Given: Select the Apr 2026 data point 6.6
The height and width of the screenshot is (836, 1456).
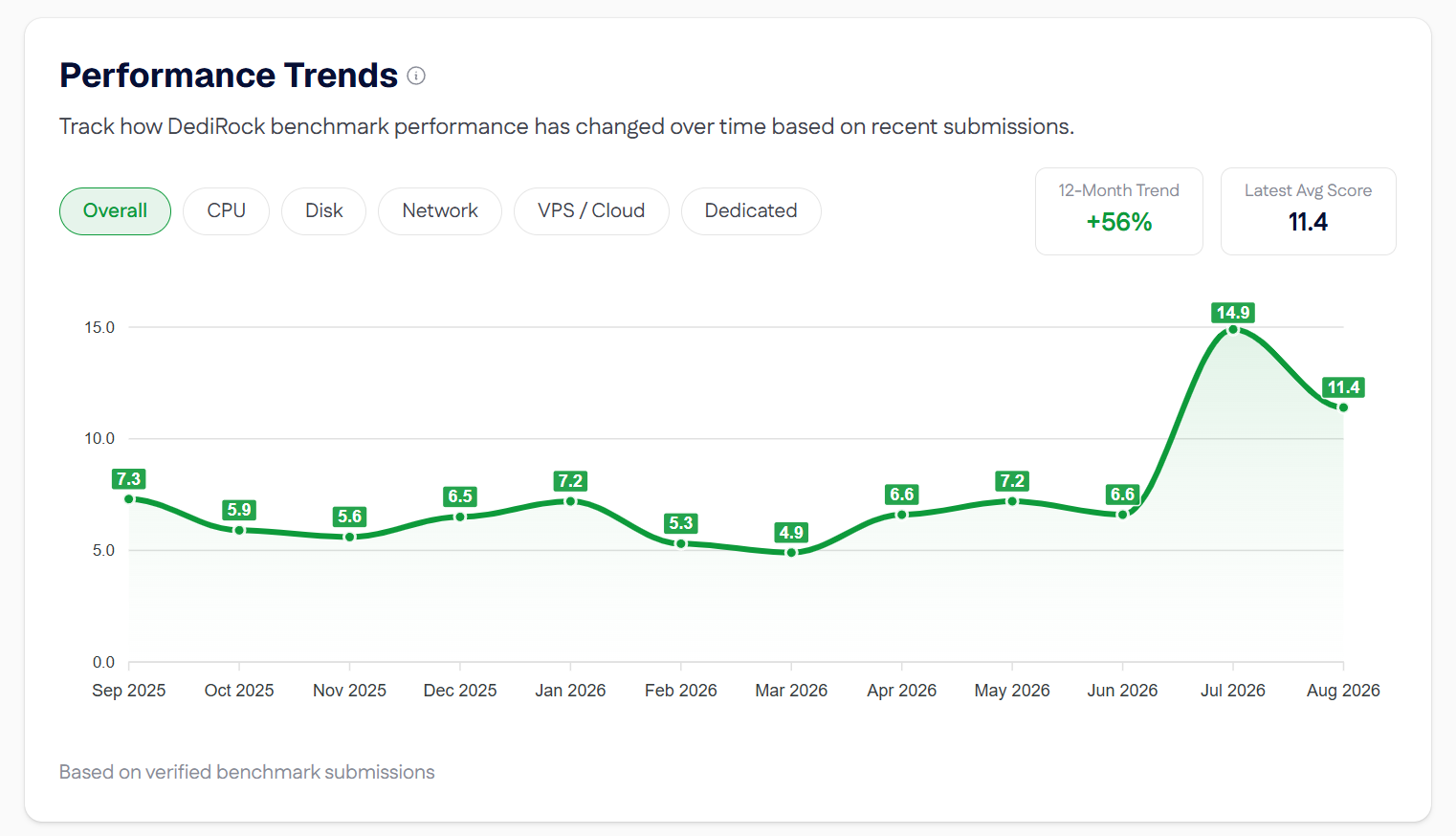Looking at the screenshot, I should click(x=902, y=515).
